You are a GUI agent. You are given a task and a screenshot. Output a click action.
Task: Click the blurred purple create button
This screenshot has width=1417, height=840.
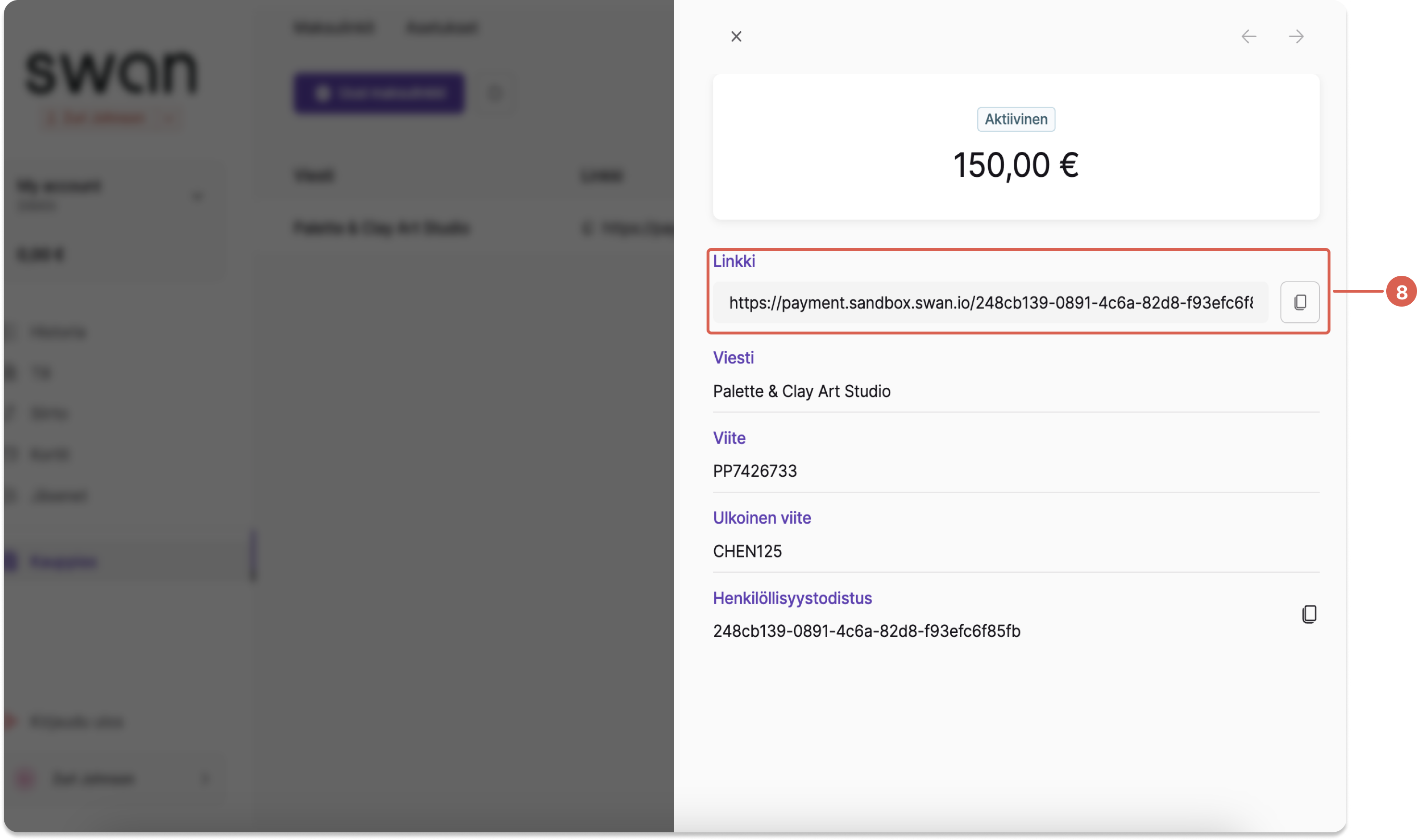coord(379,93)
